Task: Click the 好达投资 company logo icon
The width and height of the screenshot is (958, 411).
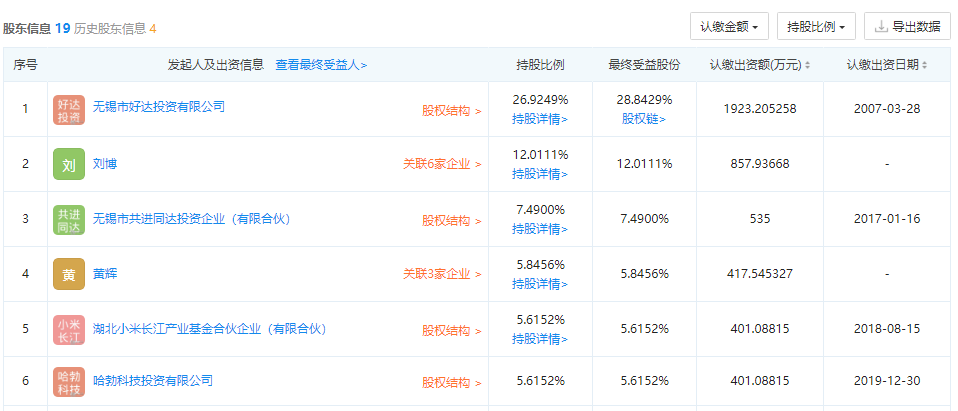Action: (69, 109)
